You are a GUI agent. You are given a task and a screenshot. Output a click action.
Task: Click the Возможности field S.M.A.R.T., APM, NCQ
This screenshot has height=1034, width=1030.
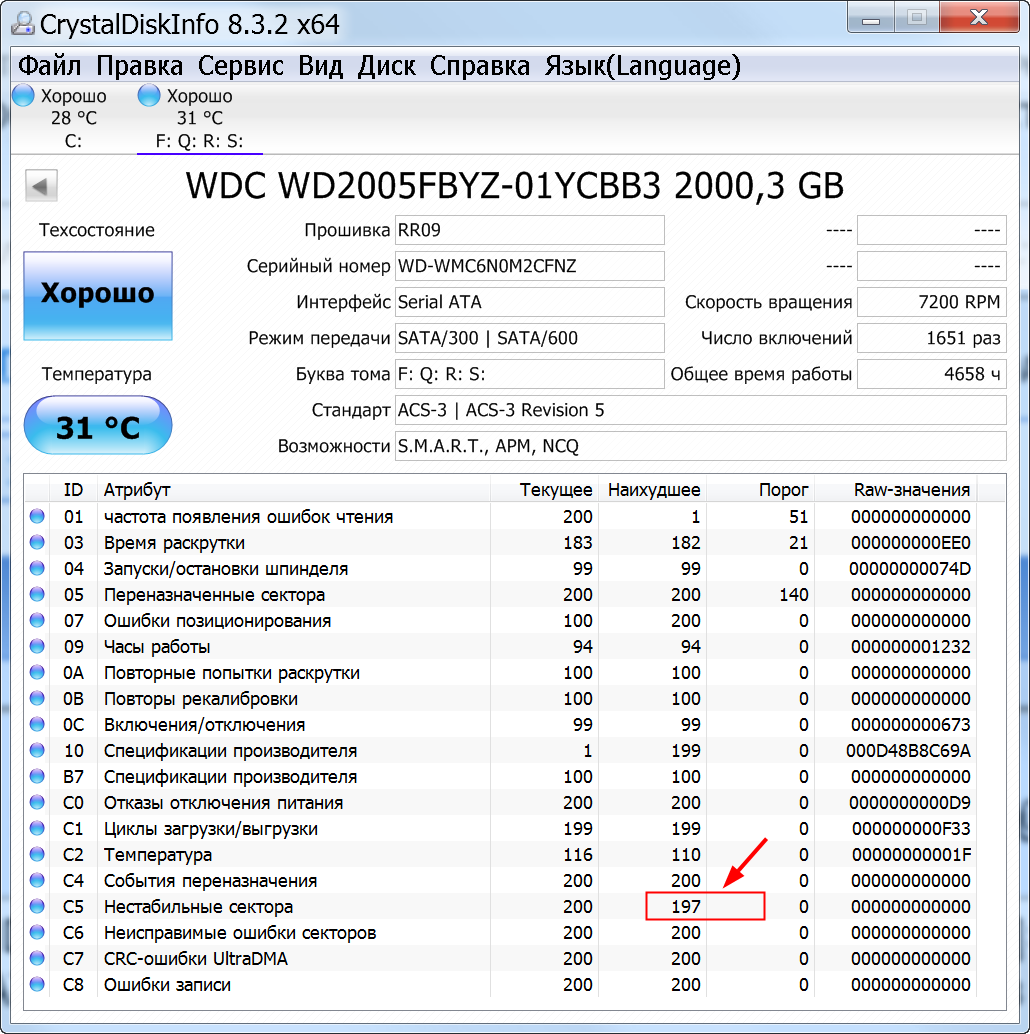pos(700,446)
